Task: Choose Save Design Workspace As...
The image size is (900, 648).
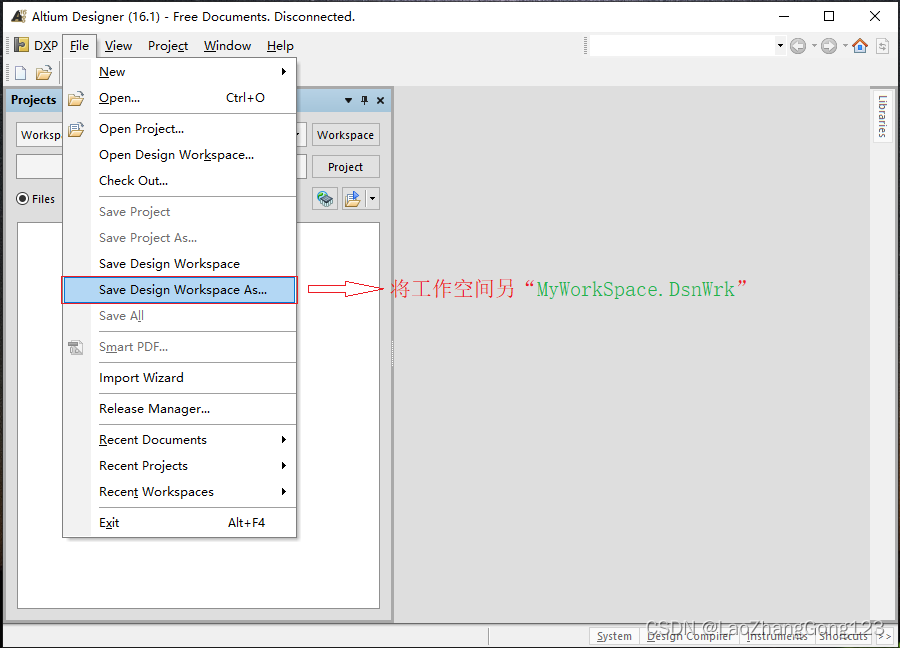Action: tap(179, 290)
